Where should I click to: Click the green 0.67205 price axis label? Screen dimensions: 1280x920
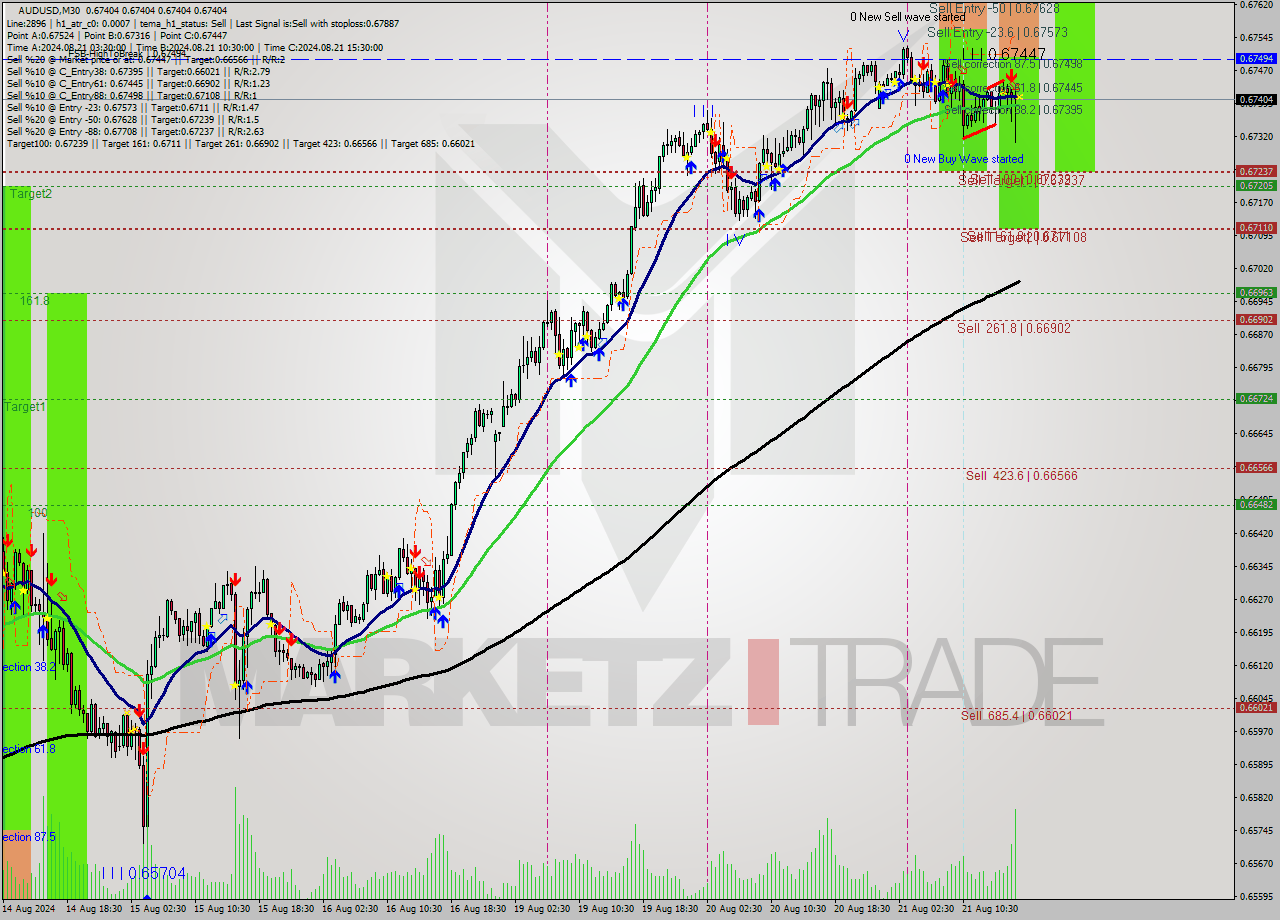click(1256, 185)
